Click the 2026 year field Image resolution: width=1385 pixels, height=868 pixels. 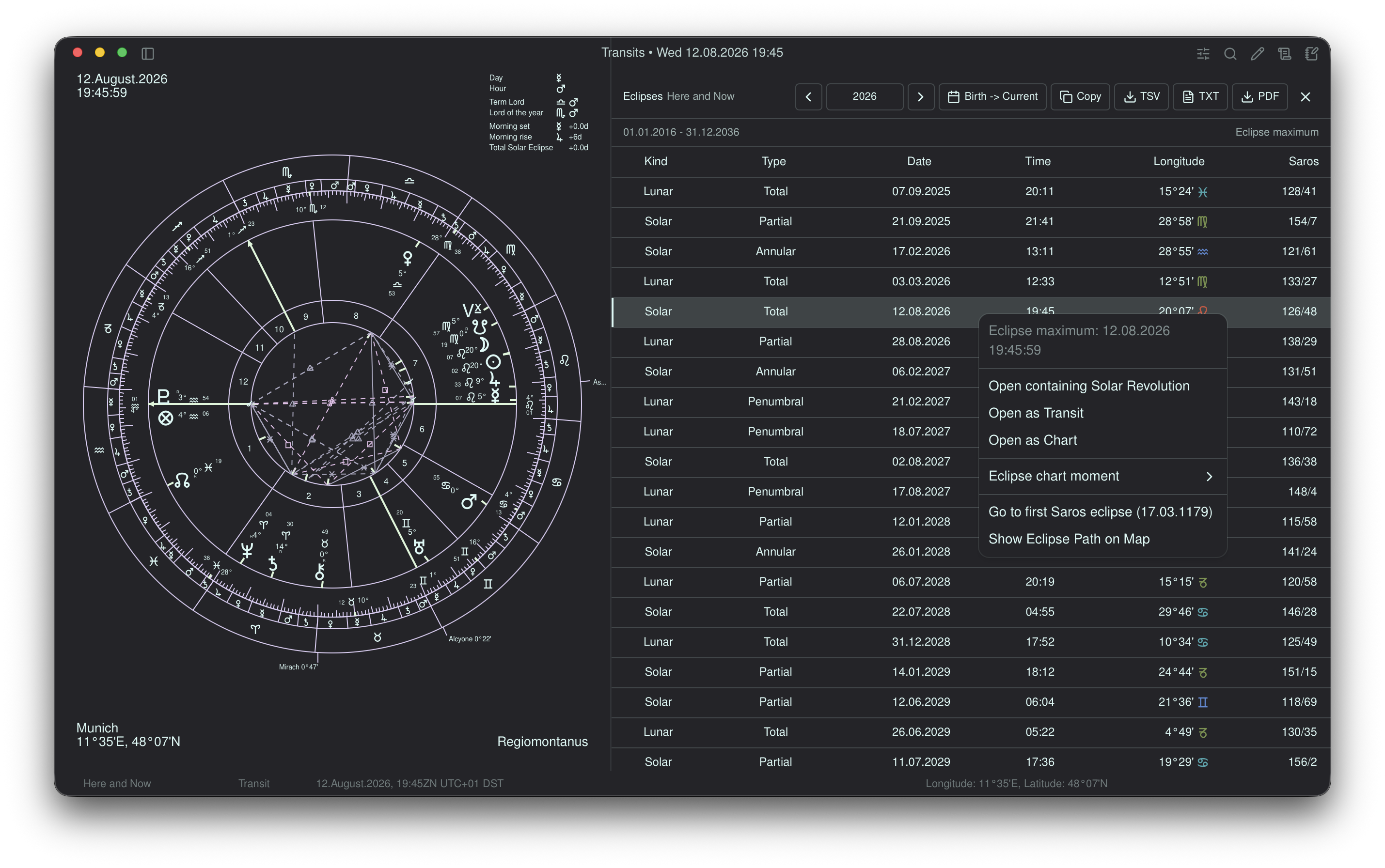[x=864, y=96]
